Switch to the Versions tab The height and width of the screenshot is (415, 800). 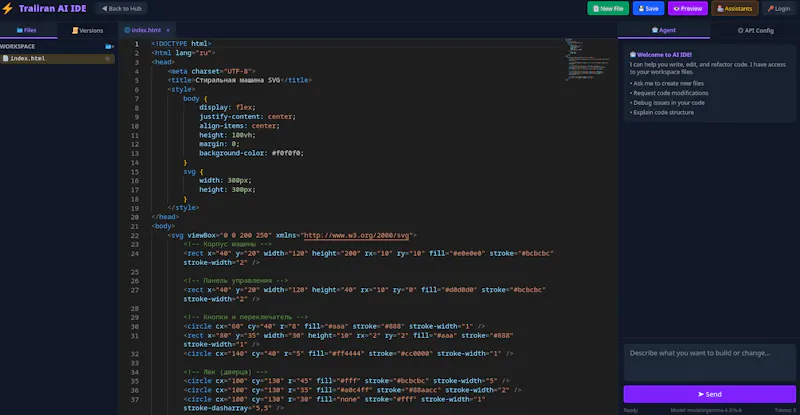88,30
